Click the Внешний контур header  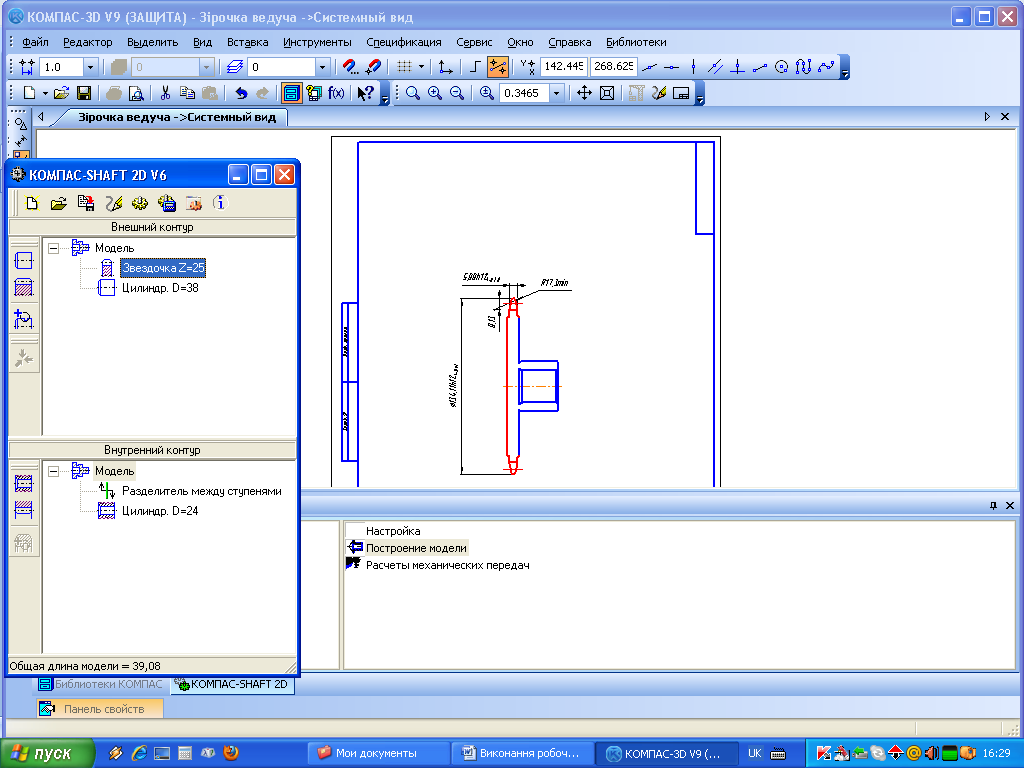pyautogui.click(x=152, y=227)
